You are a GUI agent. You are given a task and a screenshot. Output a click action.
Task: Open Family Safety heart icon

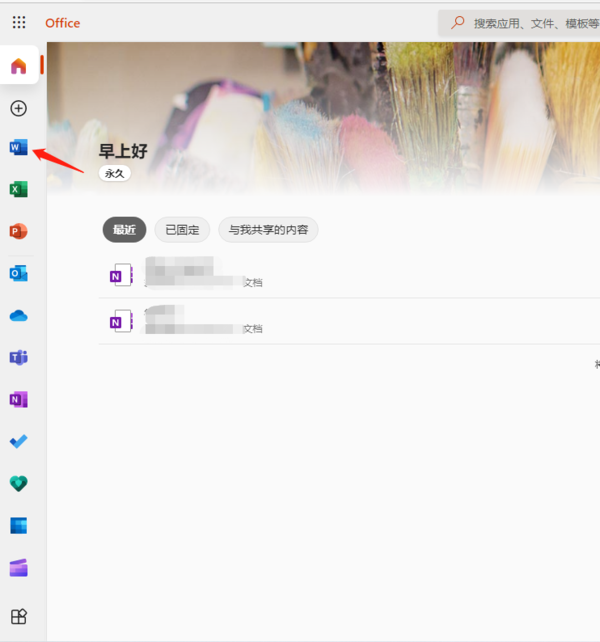[x=18, y=484]
